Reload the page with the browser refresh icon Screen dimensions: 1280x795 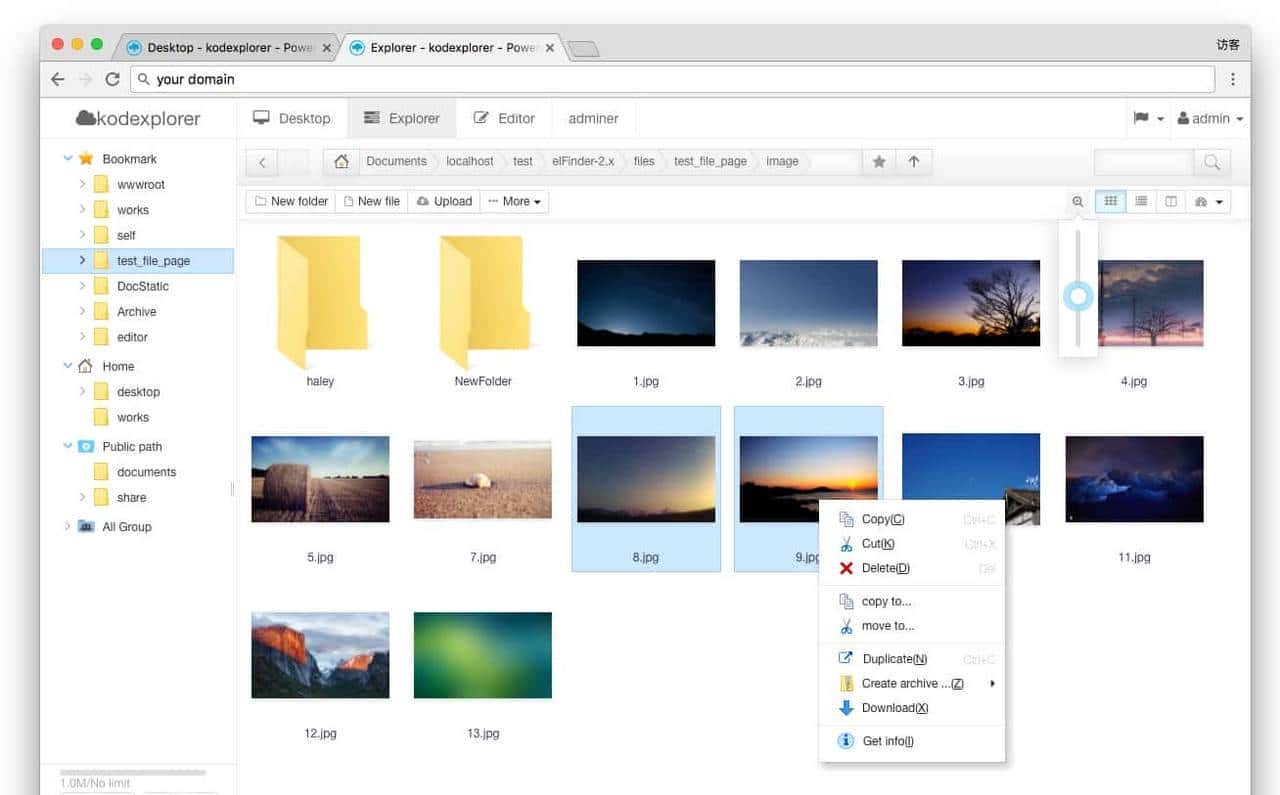pos(112,79)
